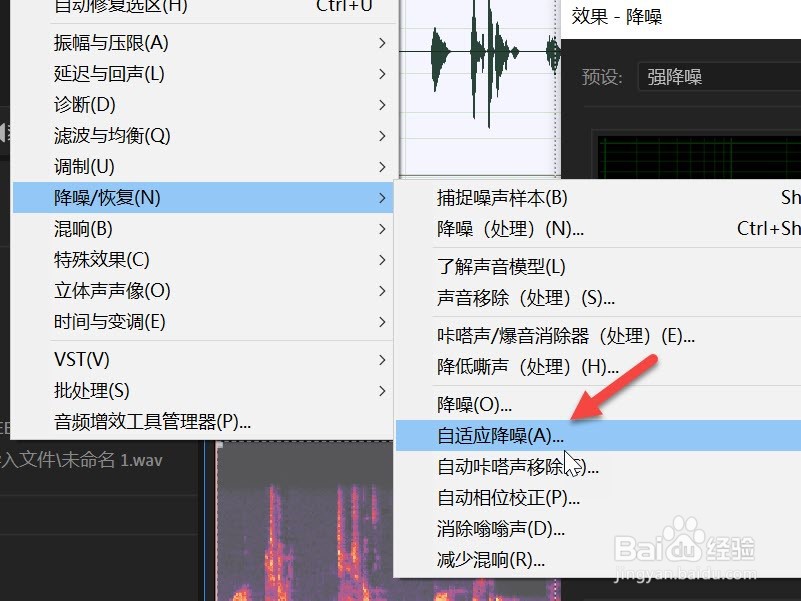Screen dimensions: 801x601
Task: Expand arrow beside 延迟与回声(L)
Action: click(382, 74)
